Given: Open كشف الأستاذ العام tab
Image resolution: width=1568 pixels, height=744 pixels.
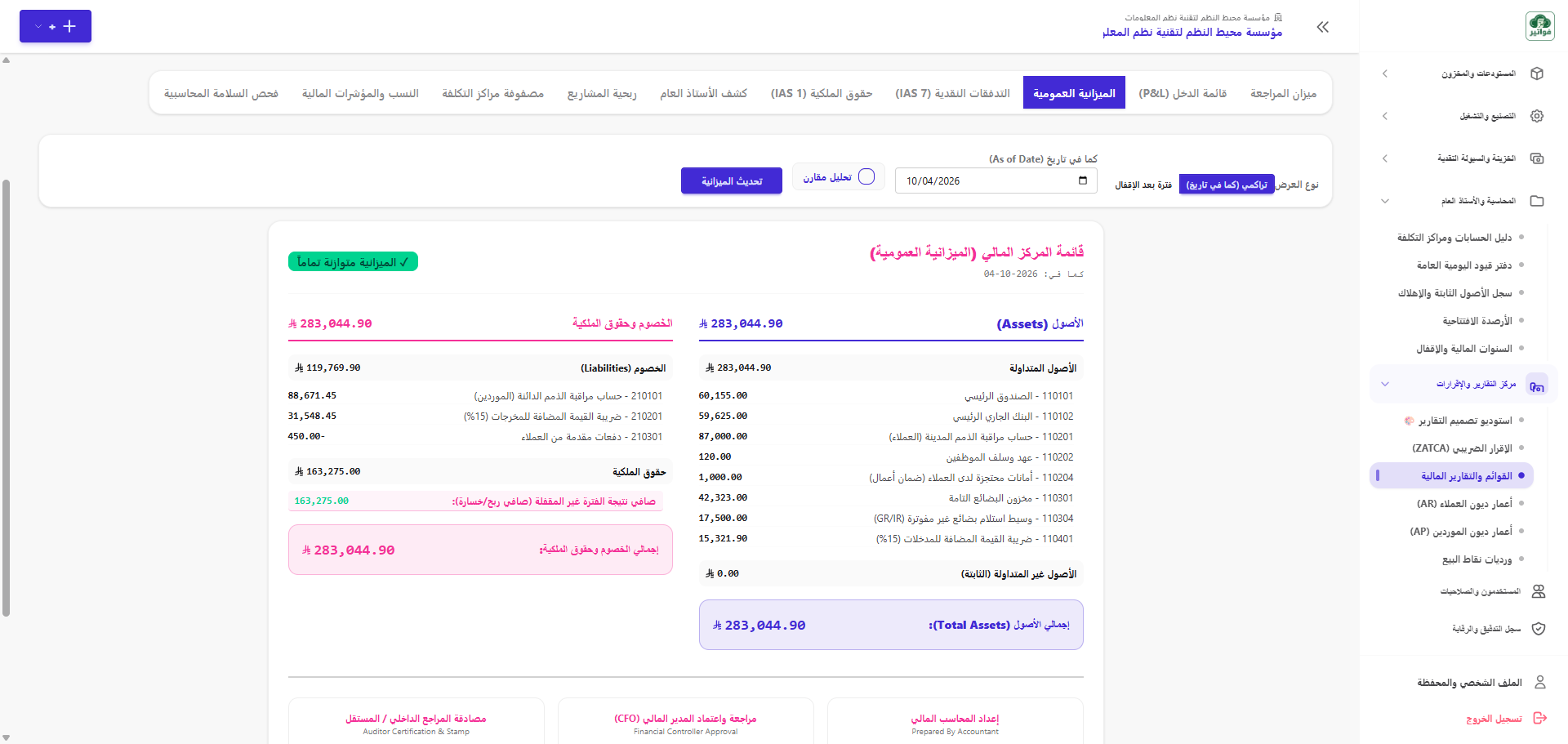Looking at the screenshot, I should pos(703,93).
